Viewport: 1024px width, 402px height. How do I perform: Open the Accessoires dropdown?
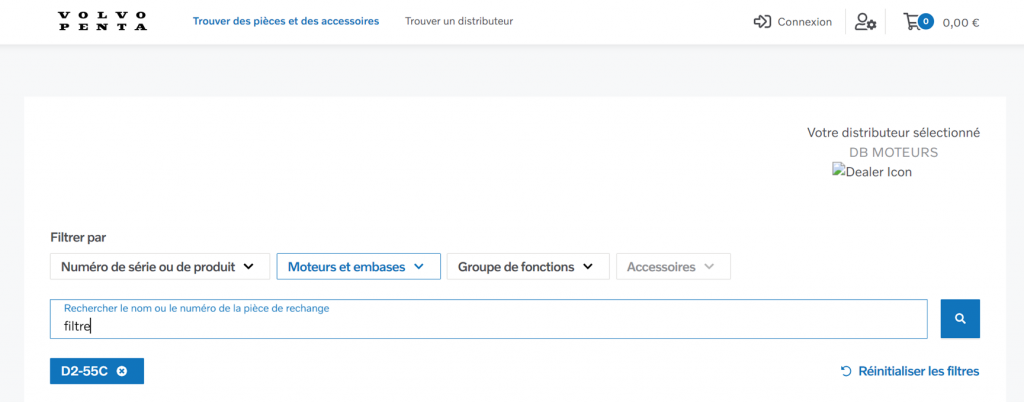[x=672, y=267]
